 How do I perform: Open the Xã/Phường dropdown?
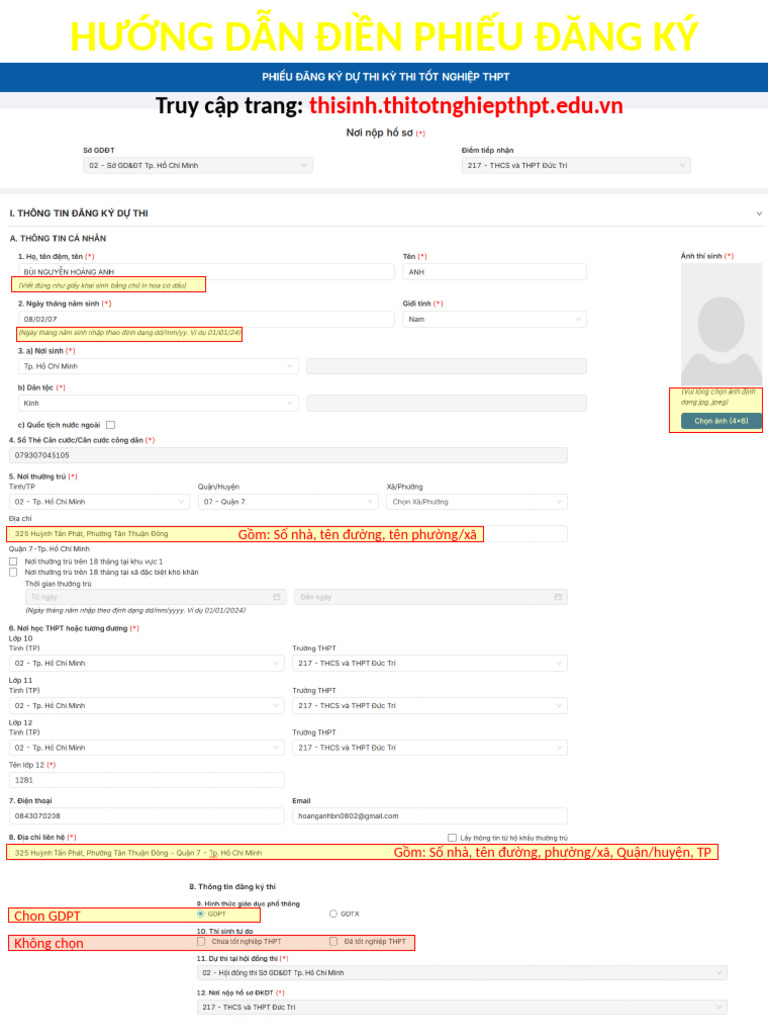coord(477,502)
